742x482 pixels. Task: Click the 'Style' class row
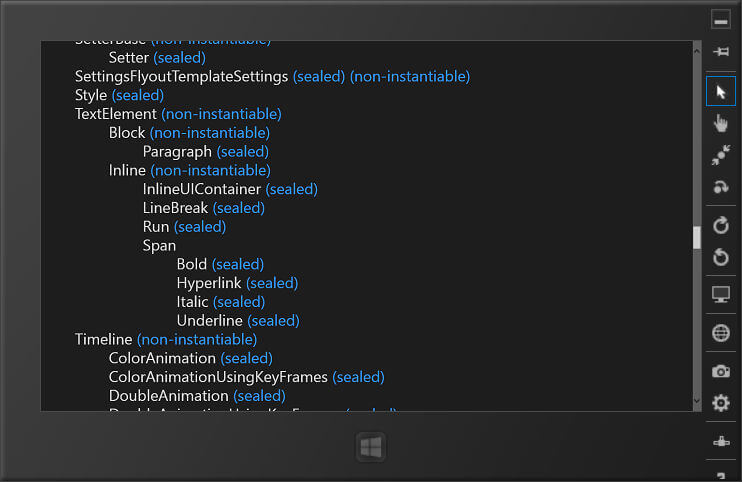pyautogui.click(x=119, y=96)
